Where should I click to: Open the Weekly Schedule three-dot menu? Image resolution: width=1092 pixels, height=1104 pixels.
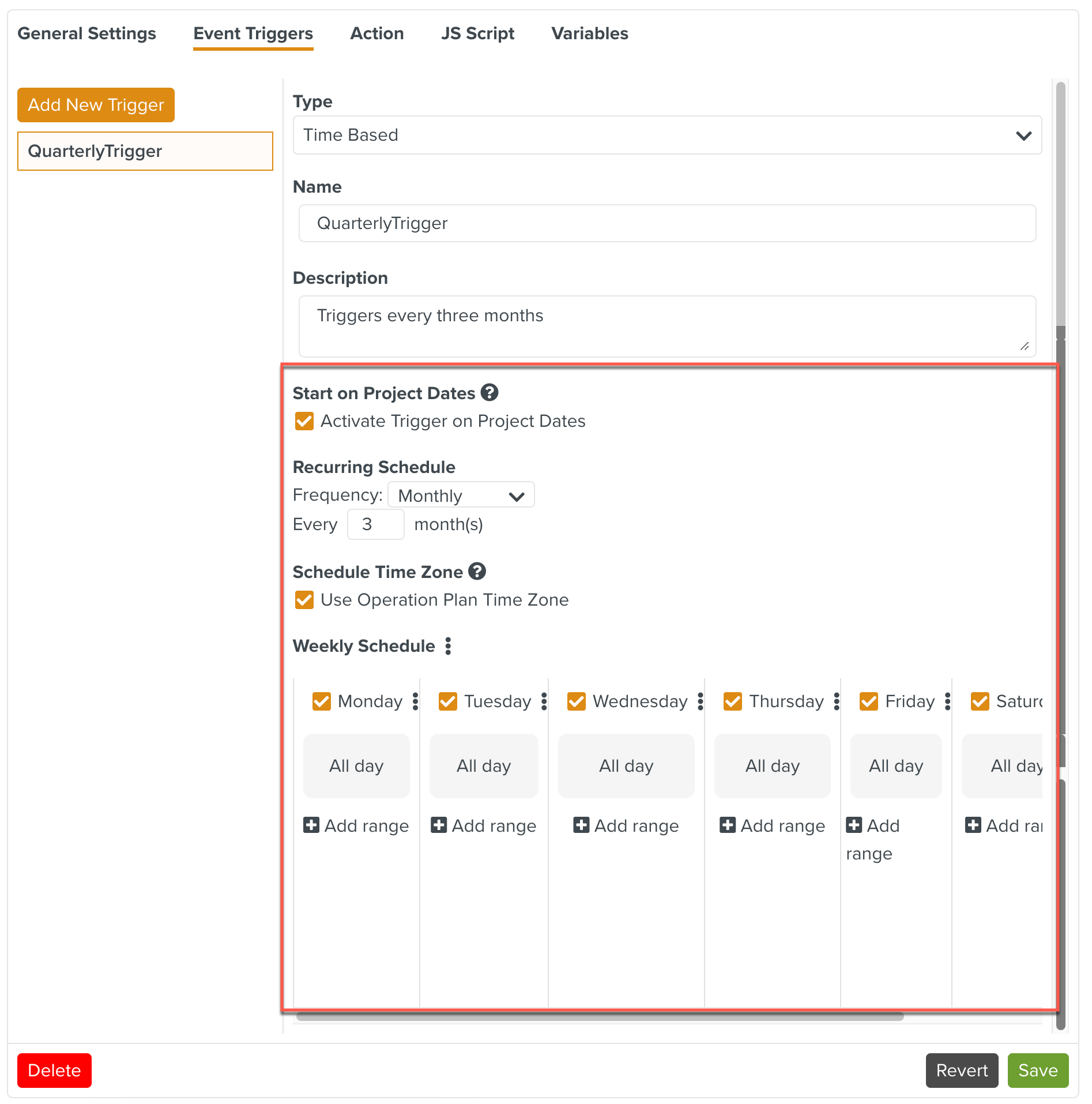pos(448,646)
